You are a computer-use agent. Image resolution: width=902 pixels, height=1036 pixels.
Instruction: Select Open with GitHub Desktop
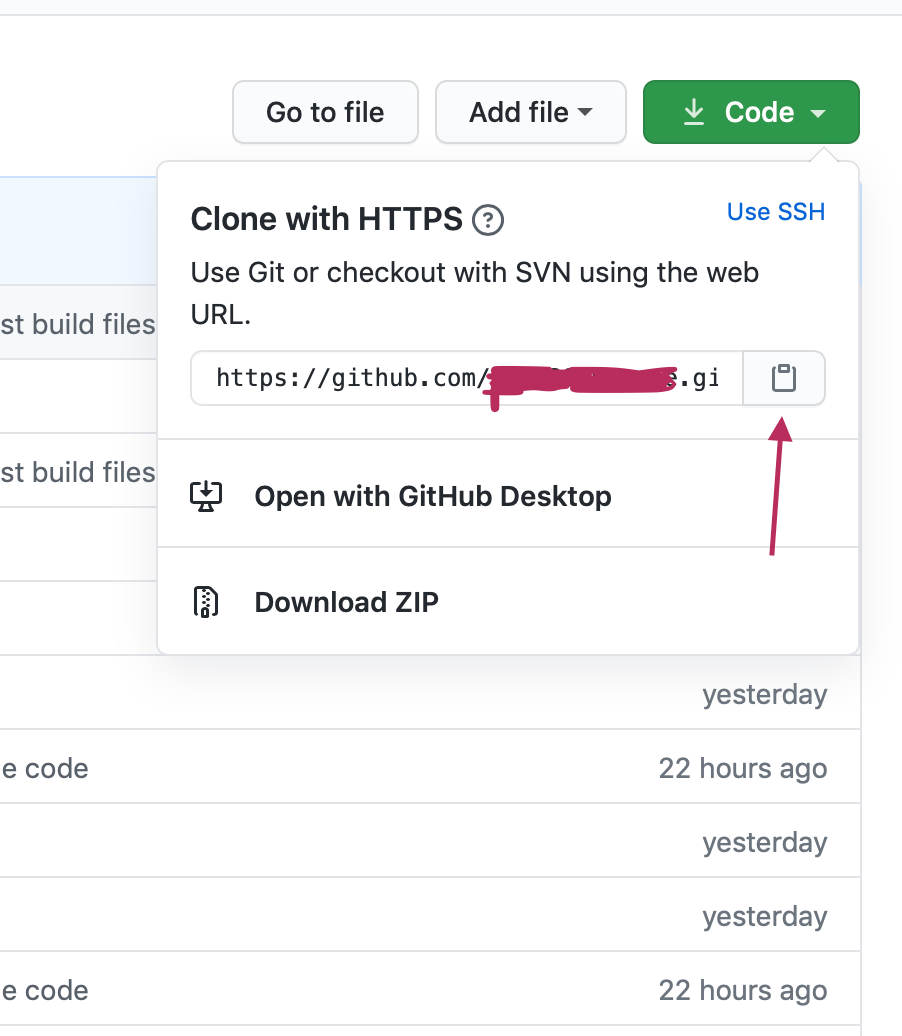(433, 495)
